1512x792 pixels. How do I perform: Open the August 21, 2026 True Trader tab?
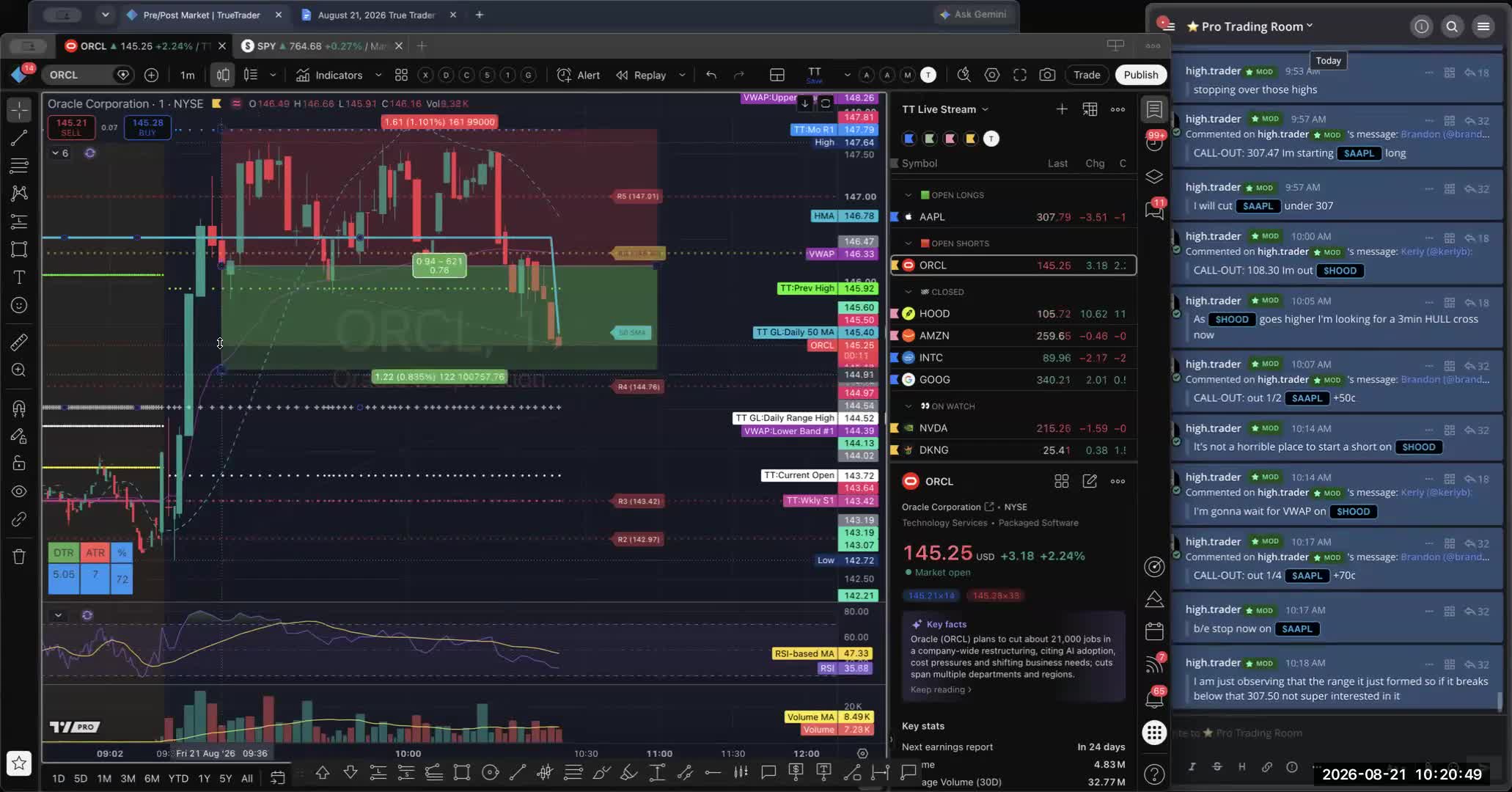point(377,15)
